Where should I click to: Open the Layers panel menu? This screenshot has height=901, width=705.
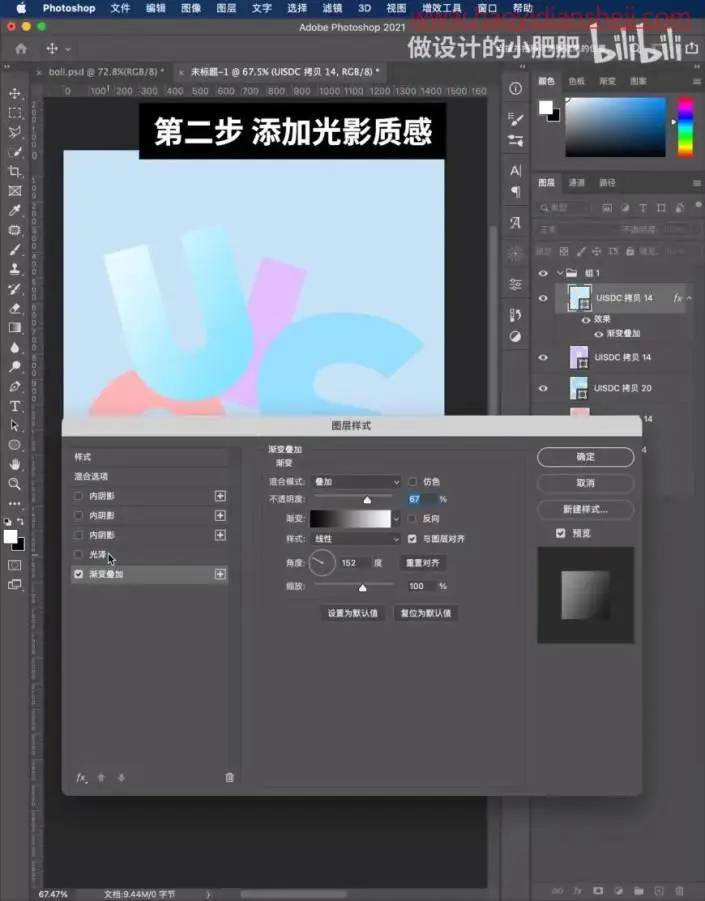click(696, 183)
